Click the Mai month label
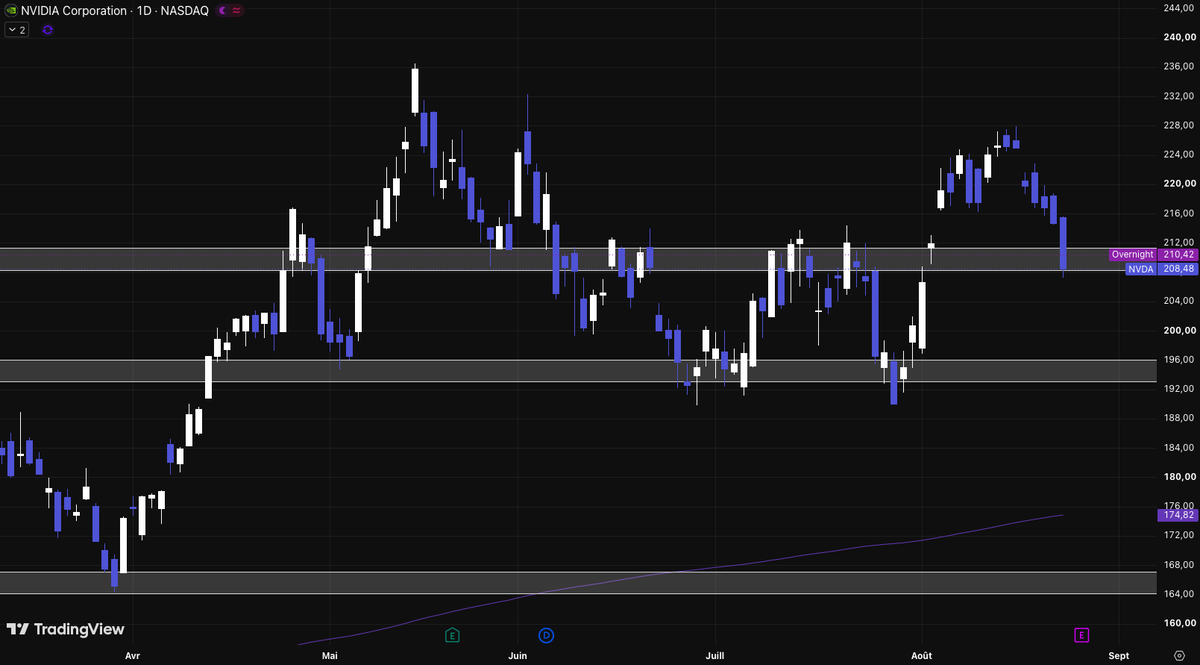This screenshot has height=665, width=1200. pyautogui.click(x=330, y=656)
